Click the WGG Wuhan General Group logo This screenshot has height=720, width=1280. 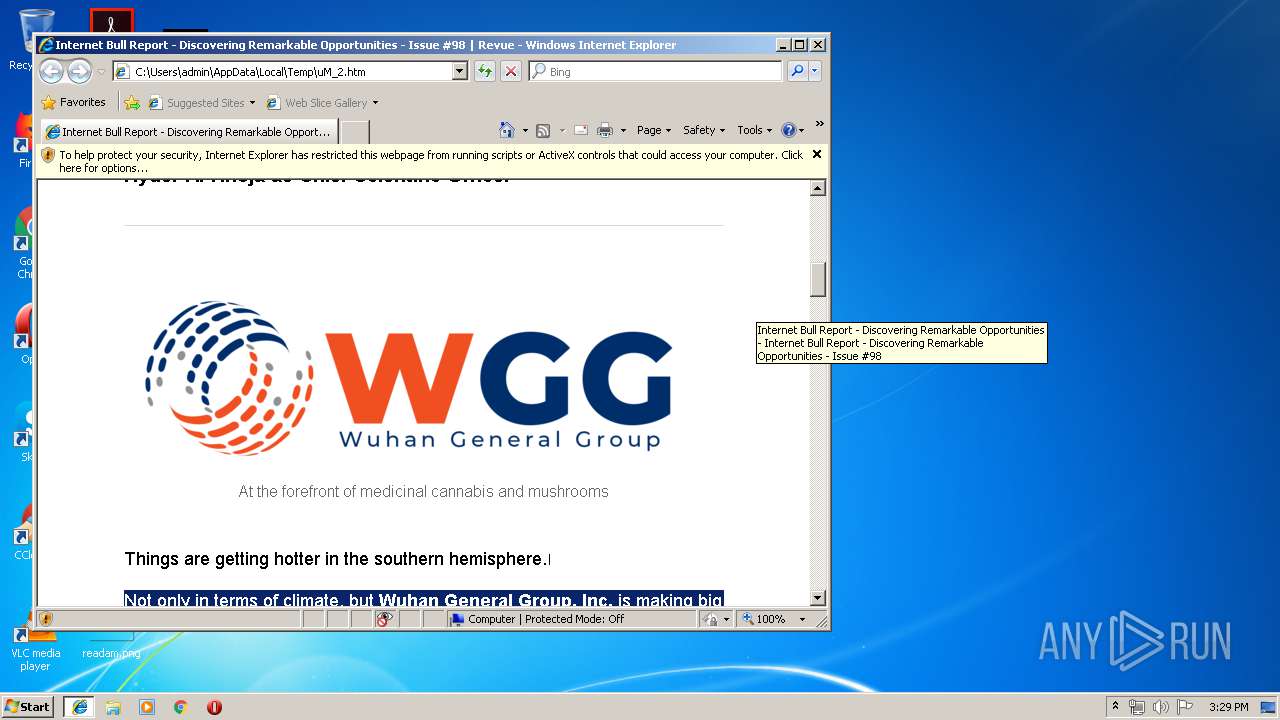tap(409, 378)
